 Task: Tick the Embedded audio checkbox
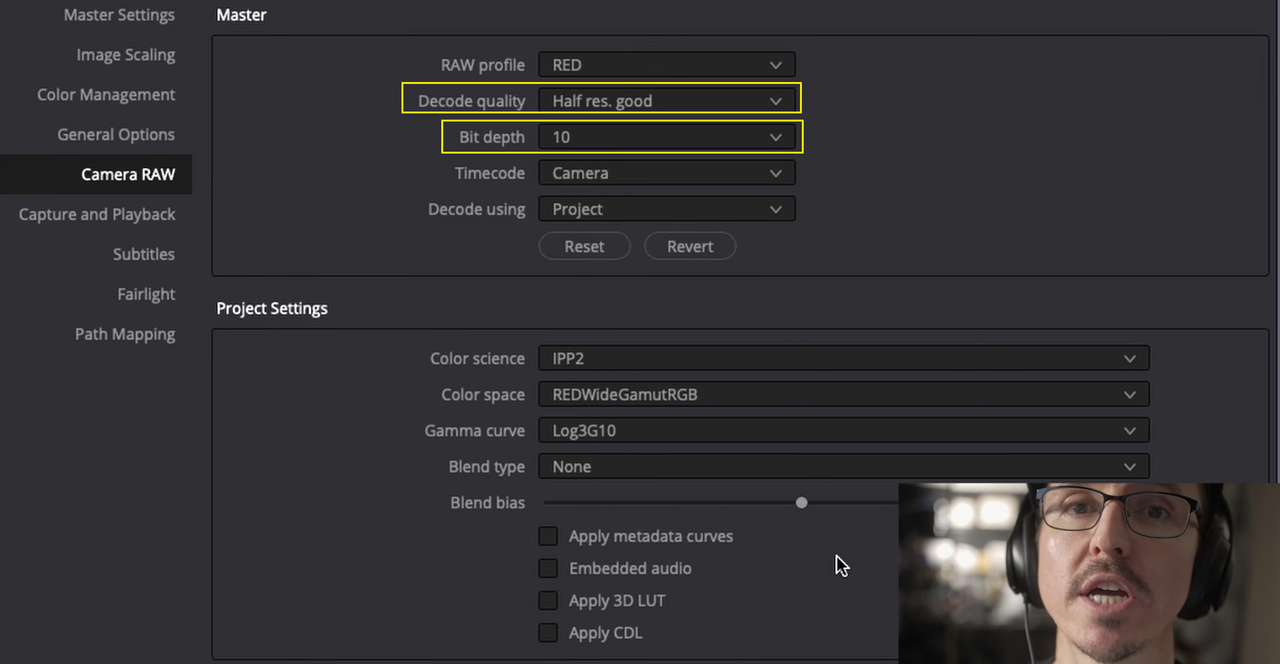click(548, 568)
